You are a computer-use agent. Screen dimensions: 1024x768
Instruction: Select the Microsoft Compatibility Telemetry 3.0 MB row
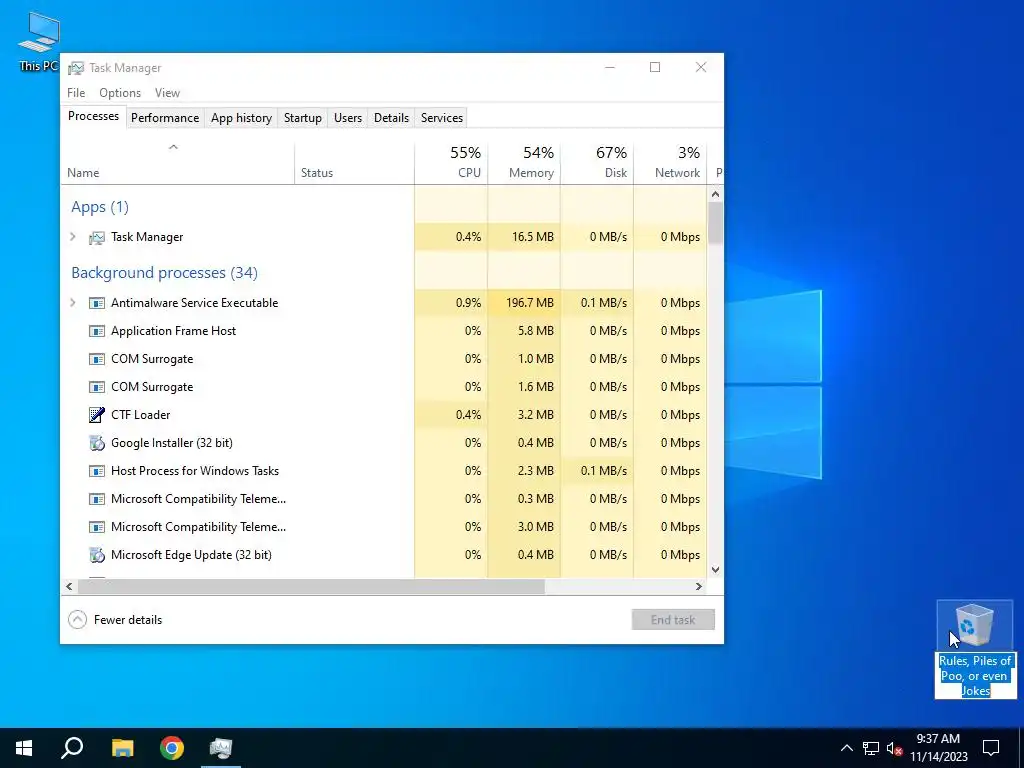(x=384, y=527)
